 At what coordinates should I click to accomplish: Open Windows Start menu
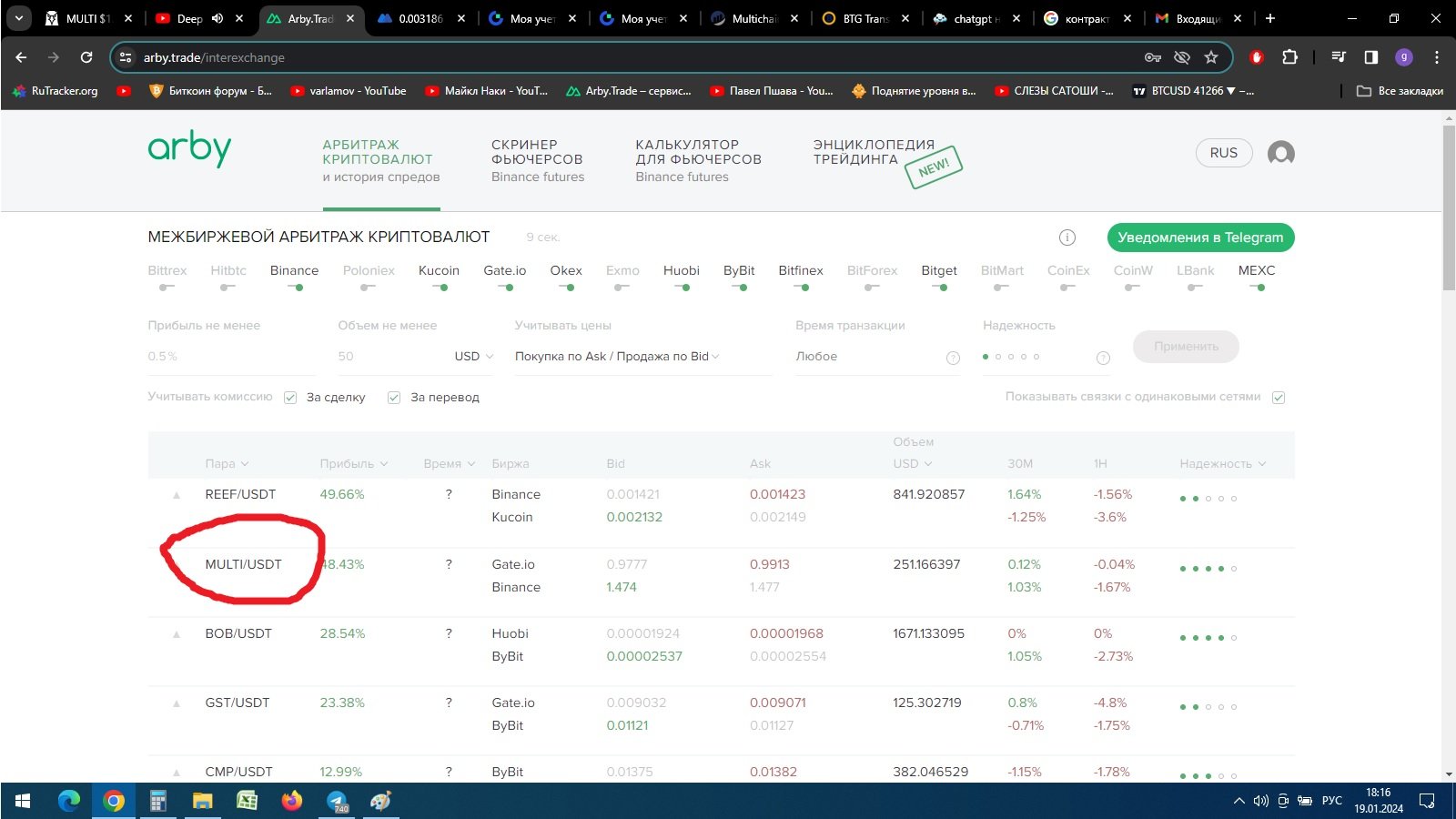pyautogui.click(x=23, y=801)
